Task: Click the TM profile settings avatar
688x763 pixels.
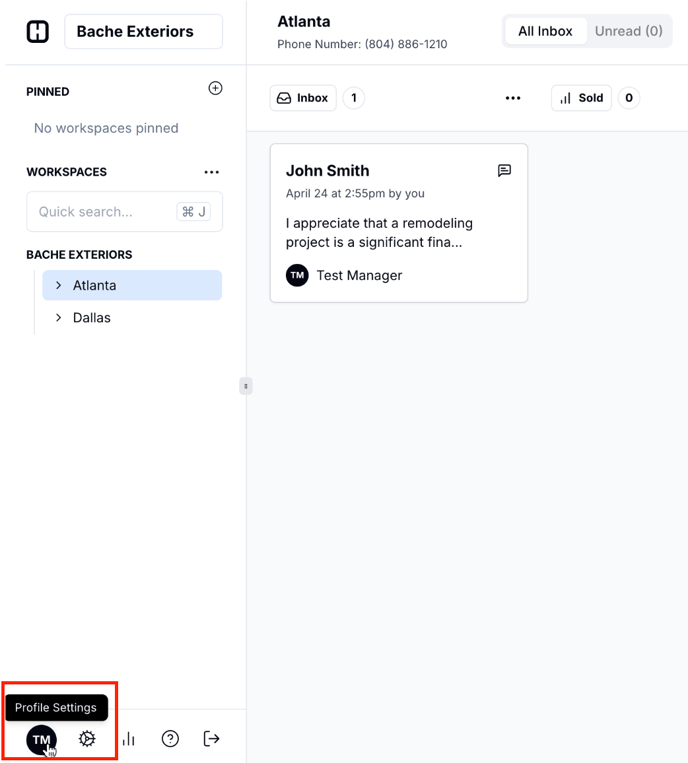Action: [x=41, y=740]
